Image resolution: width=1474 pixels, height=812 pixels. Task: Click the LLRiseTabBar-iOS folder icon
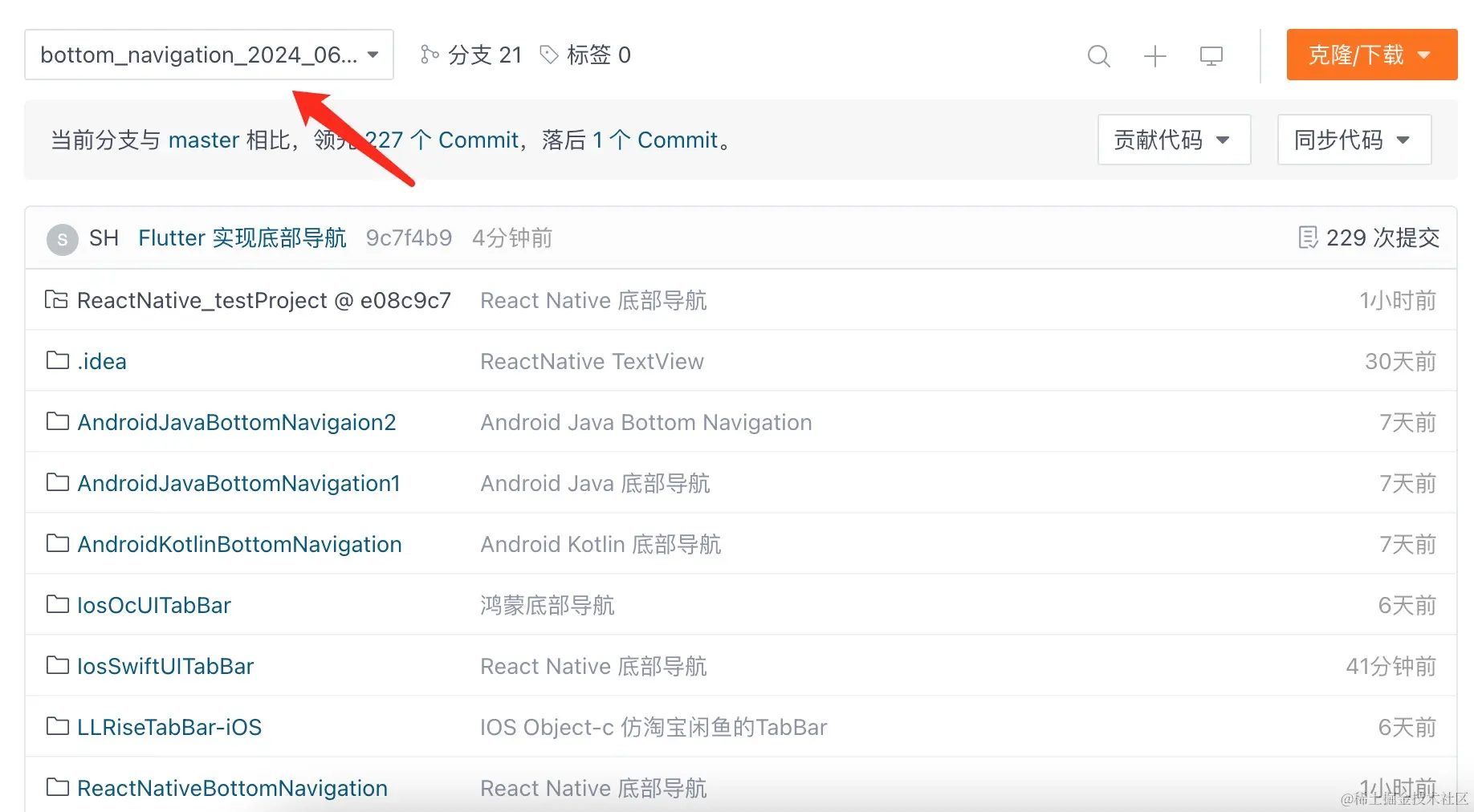[57, 726]
